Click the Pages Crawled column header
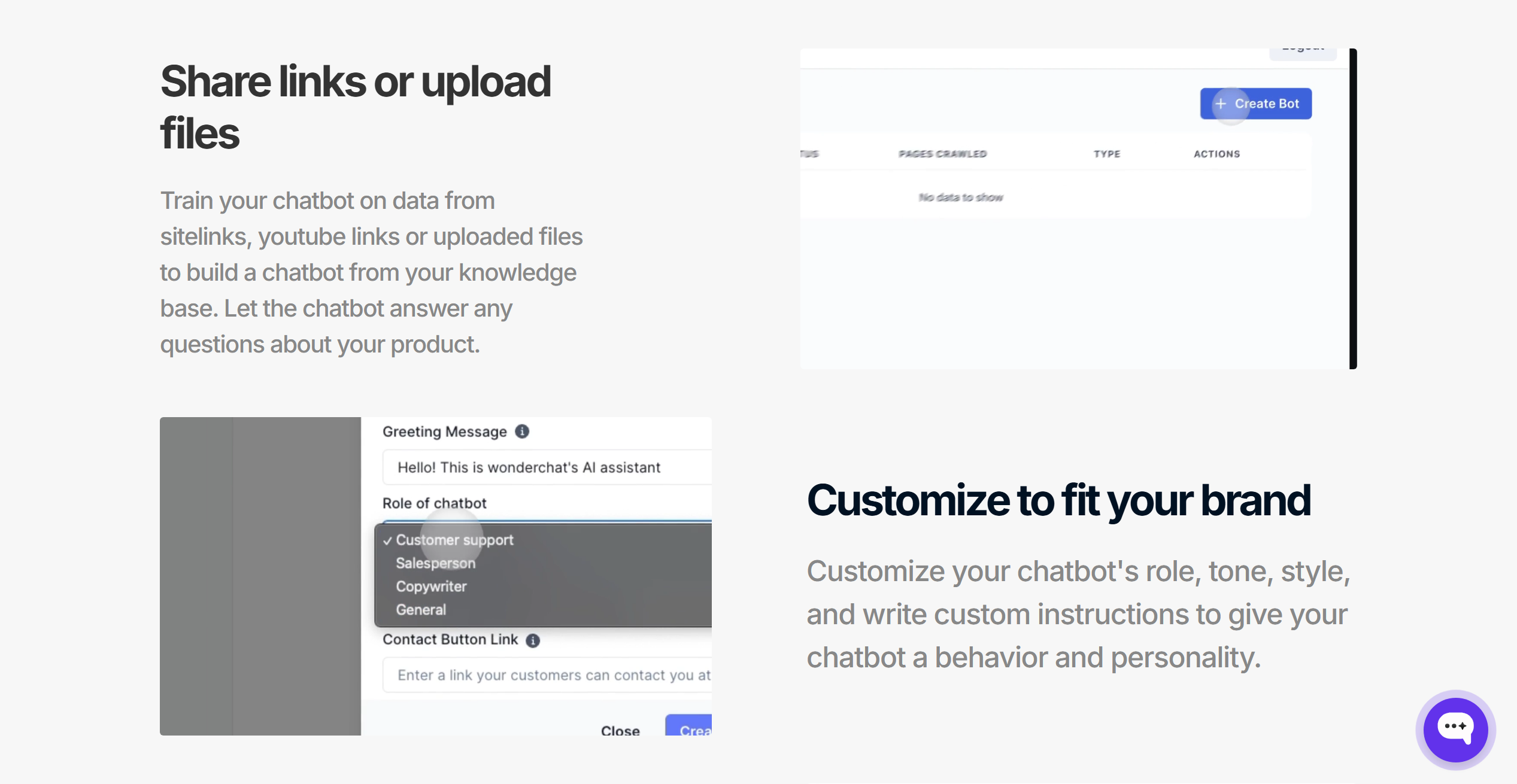This screenshot has width=1517, height=784. point(942,154)
